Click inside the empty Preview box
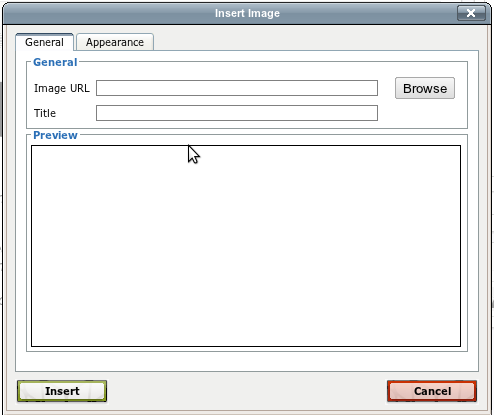This screenshot has height=415, width=494. click(246, 246)
